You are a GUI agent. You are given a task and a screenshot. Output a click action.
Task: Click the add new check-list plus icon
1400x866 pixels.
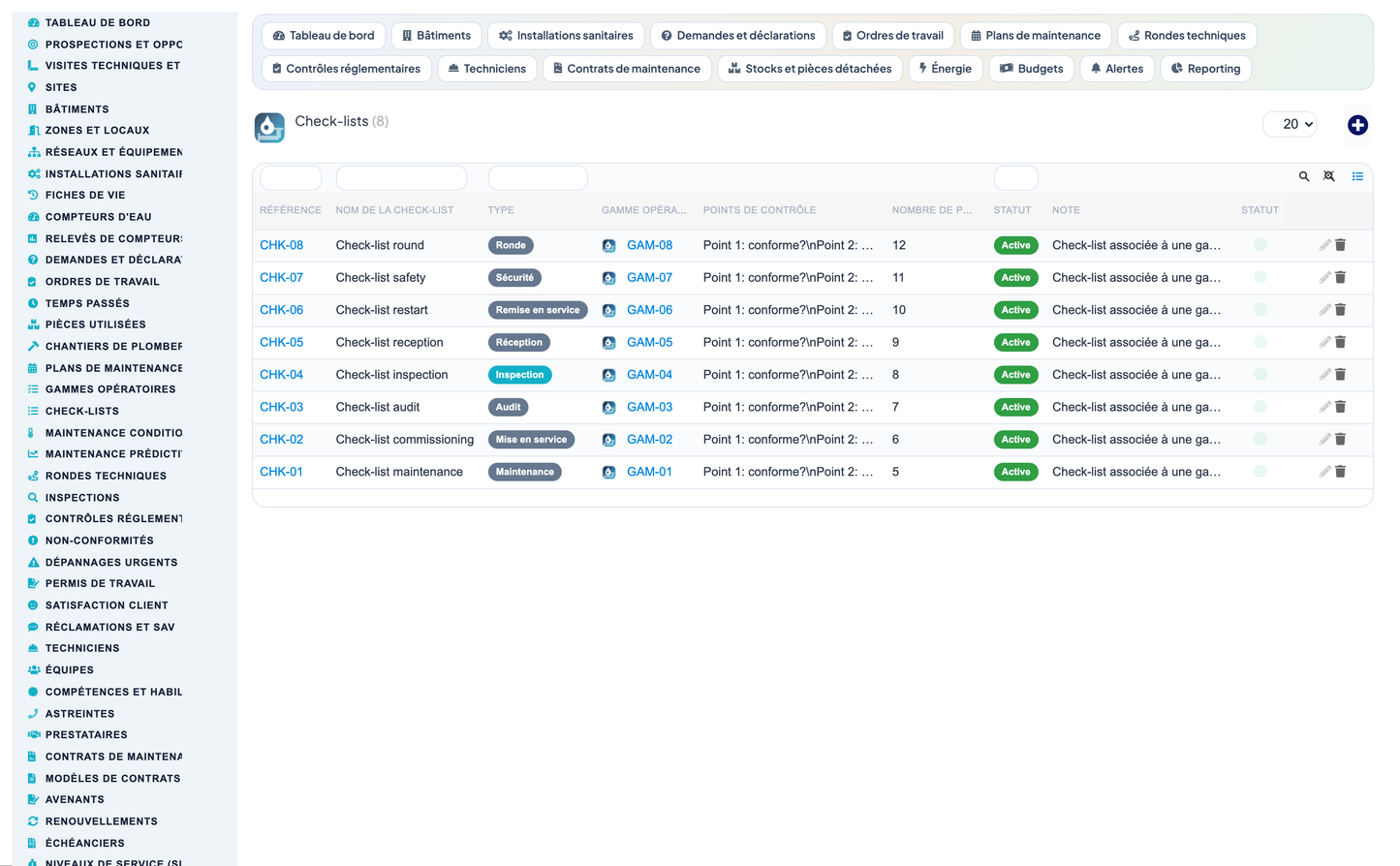tap(1357, 125)
